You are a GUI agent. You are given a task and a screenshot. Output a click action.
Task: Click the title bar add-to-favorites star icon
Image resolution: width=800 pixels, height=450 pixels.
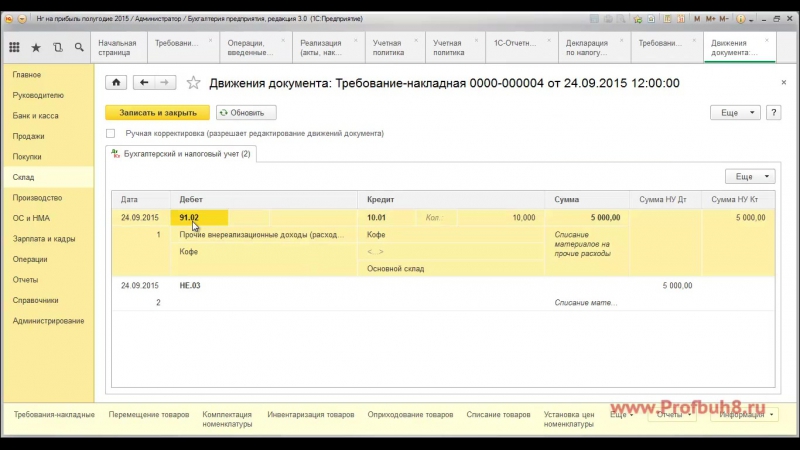tap(638, 19)
